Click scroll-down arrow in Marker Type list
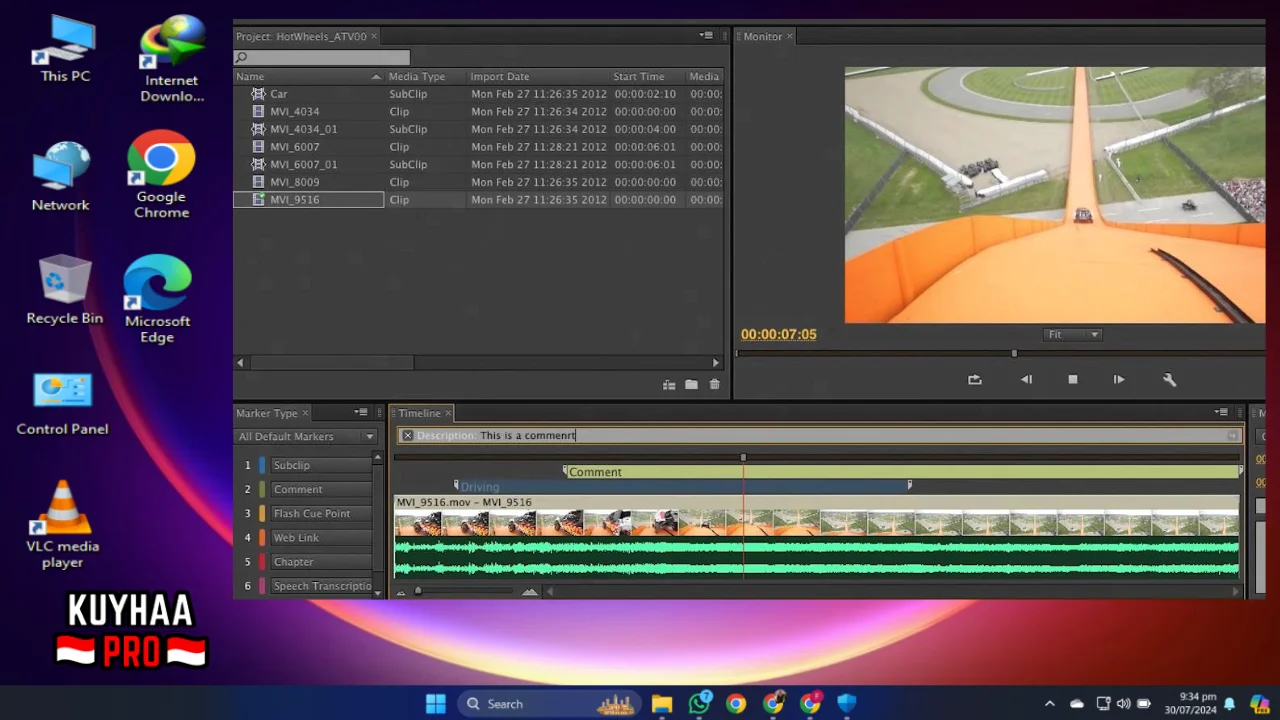Image resolution: width=1280 pixels, height=720 pixels. click(x=377, y=592)
